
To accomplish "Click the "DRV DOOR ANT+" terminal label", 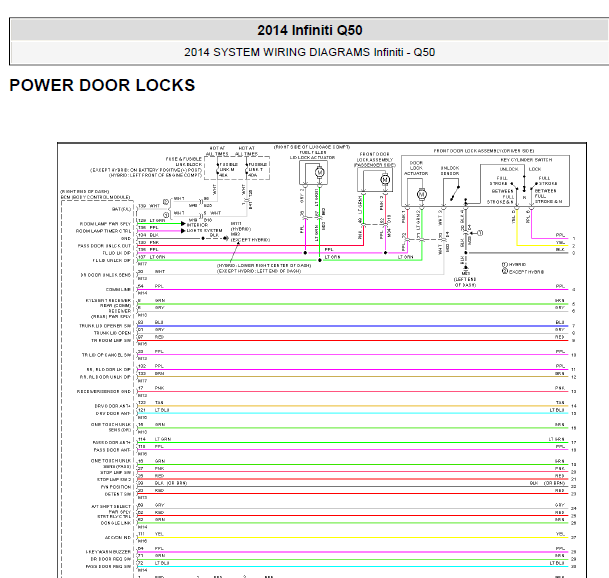I will (x=113, y=406).
